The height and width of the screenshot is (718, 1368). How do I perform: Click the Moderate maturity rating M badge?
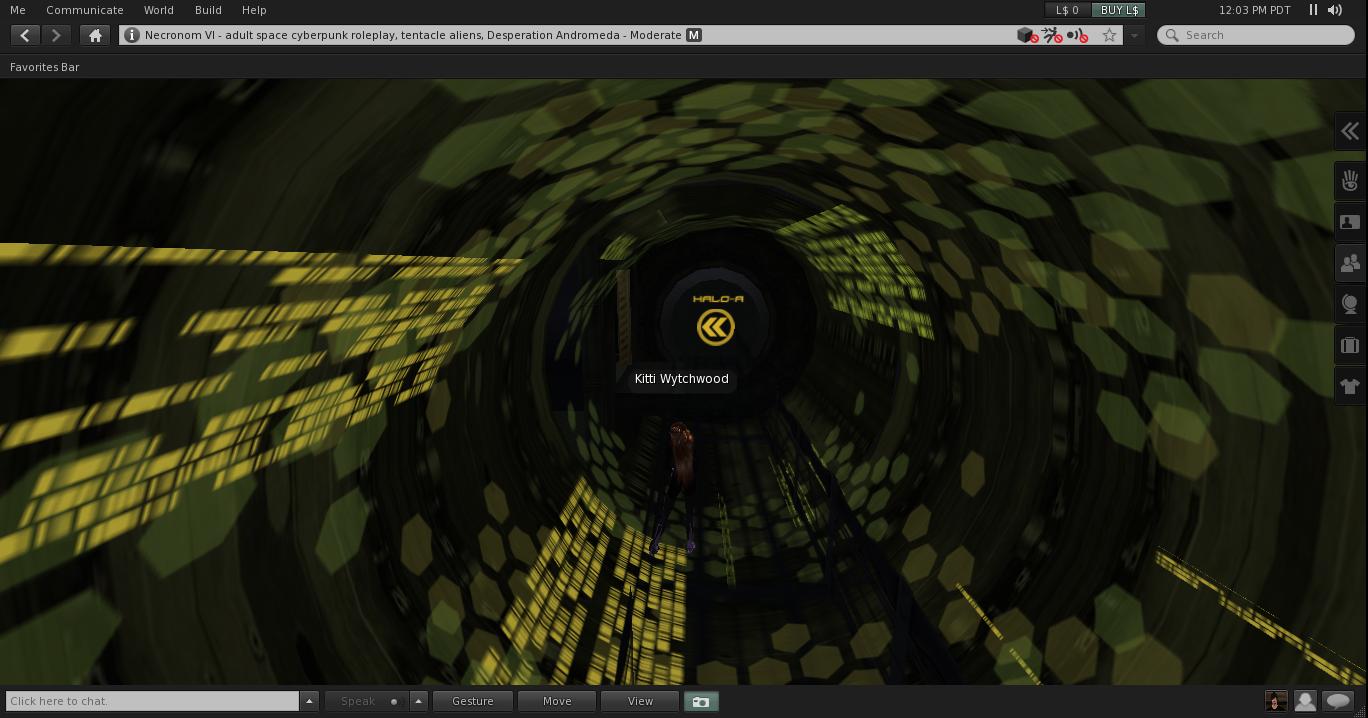coord(694,35)
